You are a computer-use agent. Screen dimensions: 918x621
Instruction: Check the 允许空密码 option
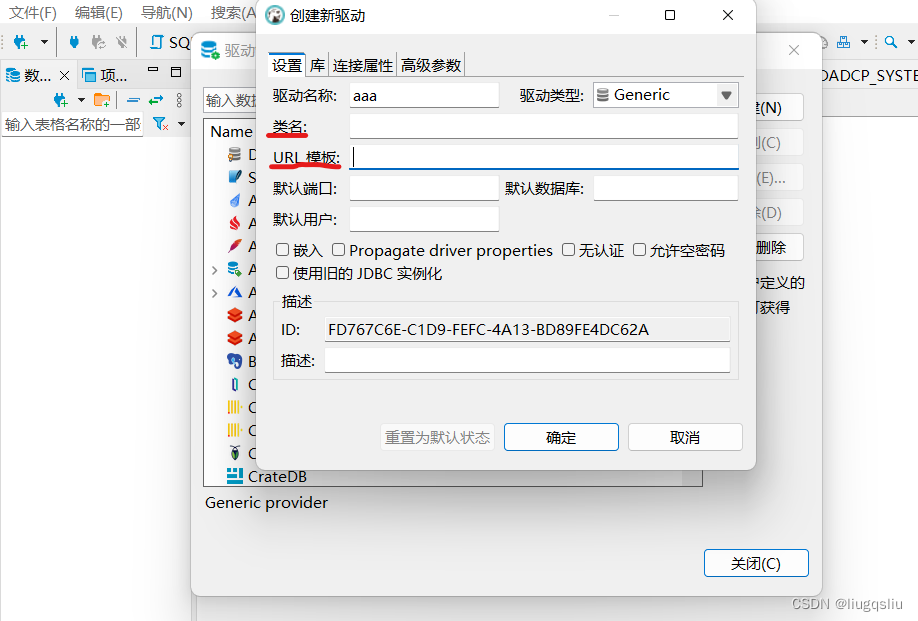coord(639,250)
